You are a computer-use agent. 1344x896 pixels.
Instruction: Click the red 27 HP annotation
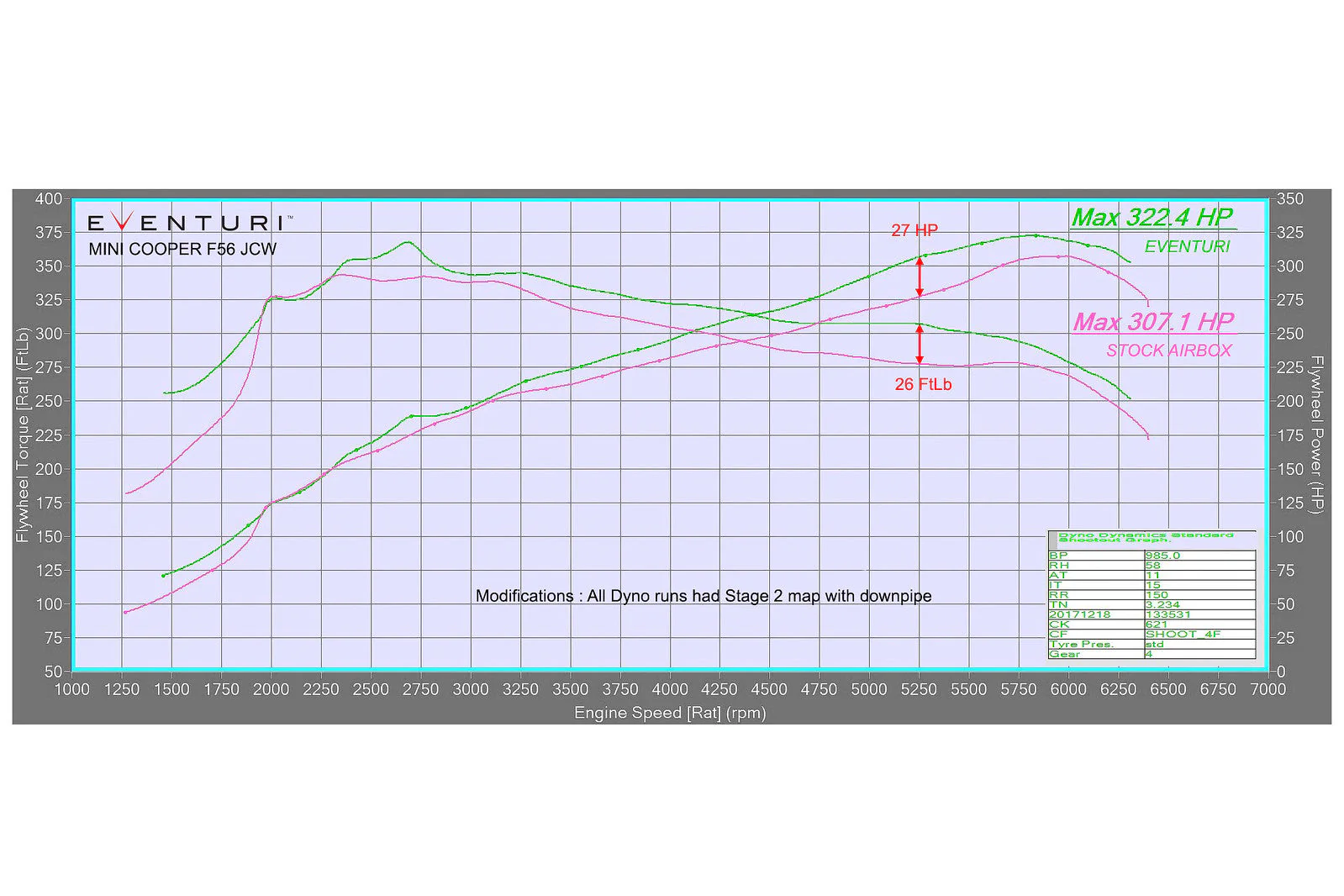914,230
